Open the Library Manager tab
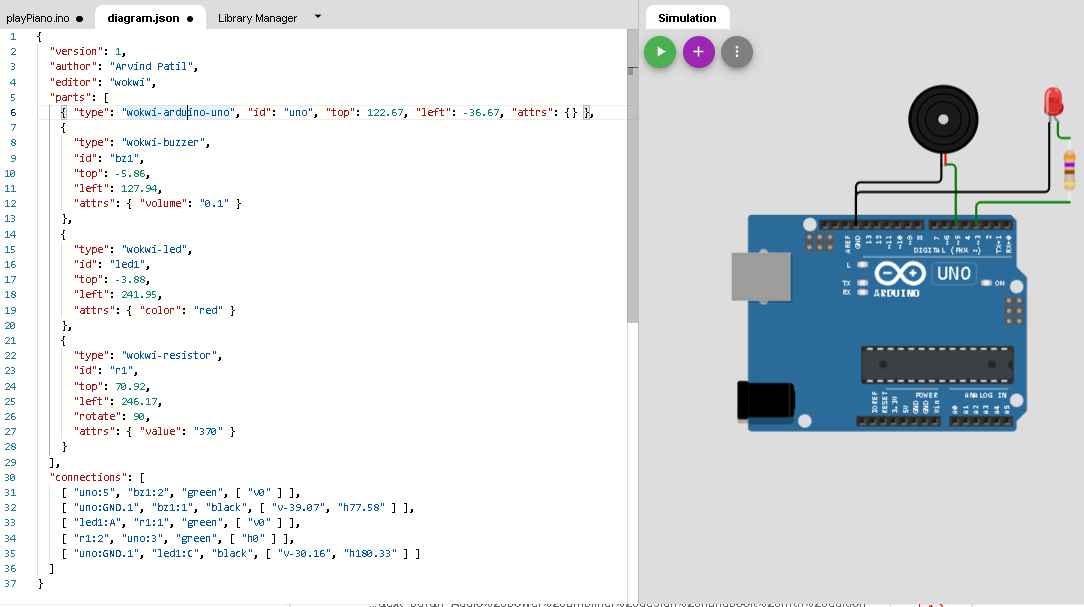1084x607 pixels. (257, 18)
